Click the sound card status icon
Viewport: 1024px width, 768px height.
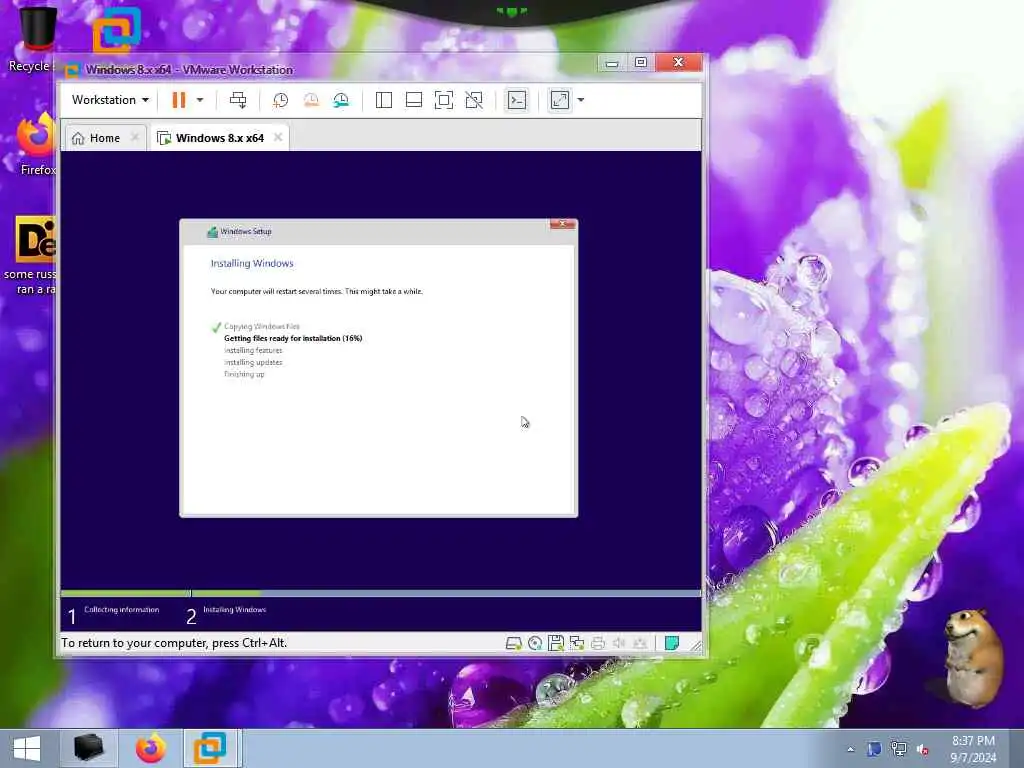pos(618,643)
